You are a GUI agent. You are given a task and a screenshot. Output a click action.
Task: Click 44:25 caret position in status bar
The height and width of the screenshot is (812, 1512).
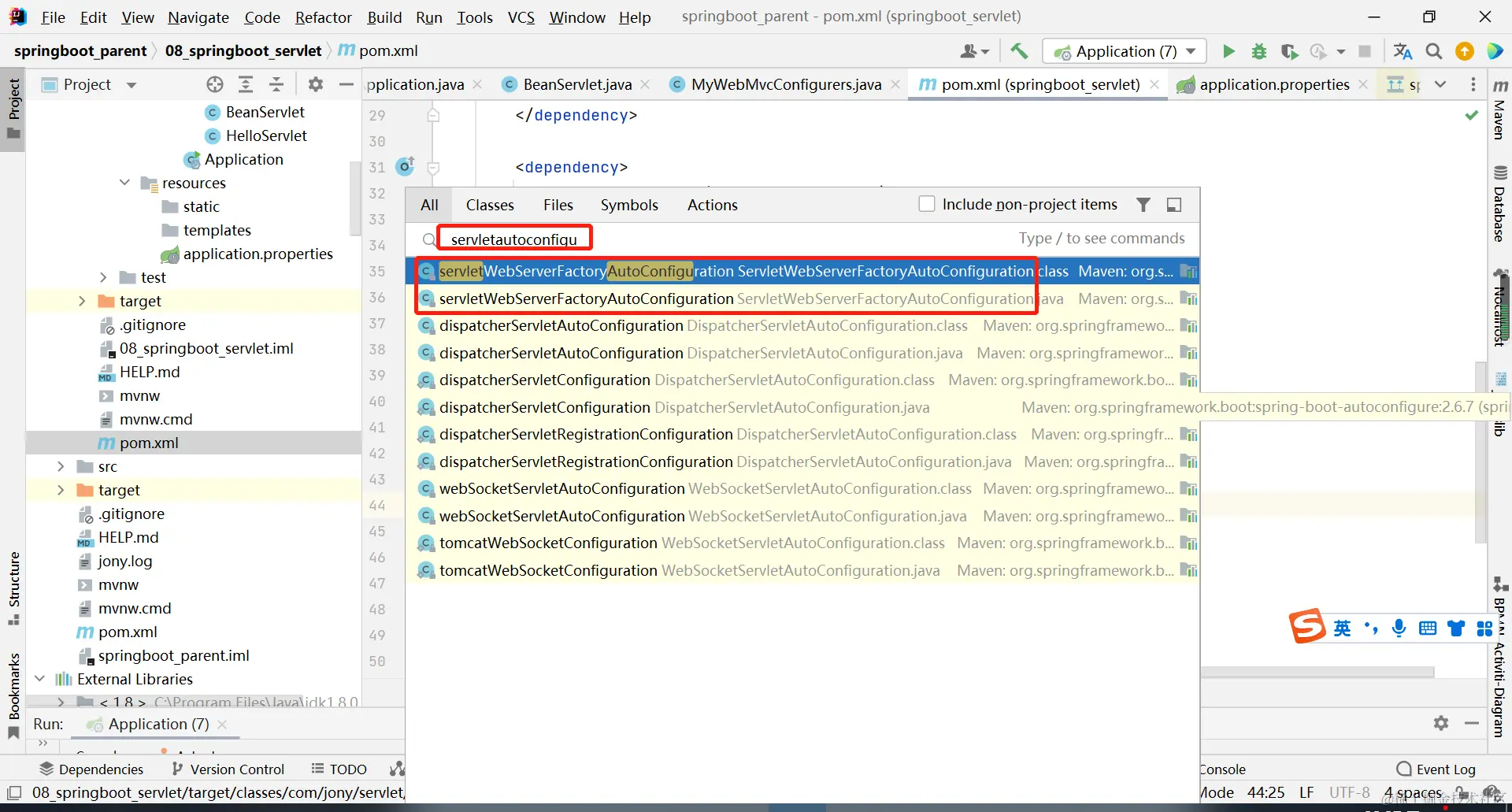tap(1266, 792)
